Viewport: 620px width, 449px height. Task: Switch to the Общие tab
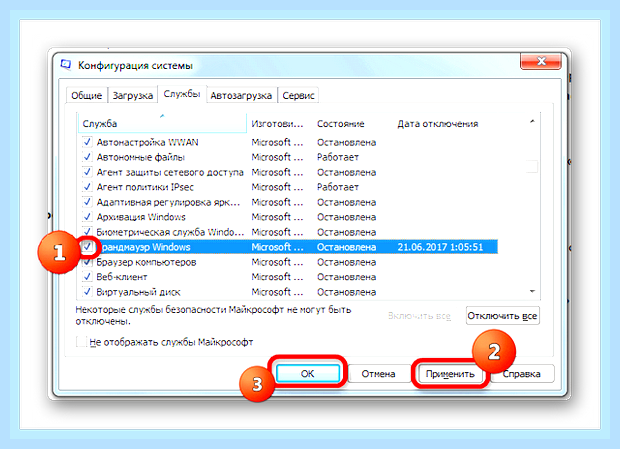87,95
